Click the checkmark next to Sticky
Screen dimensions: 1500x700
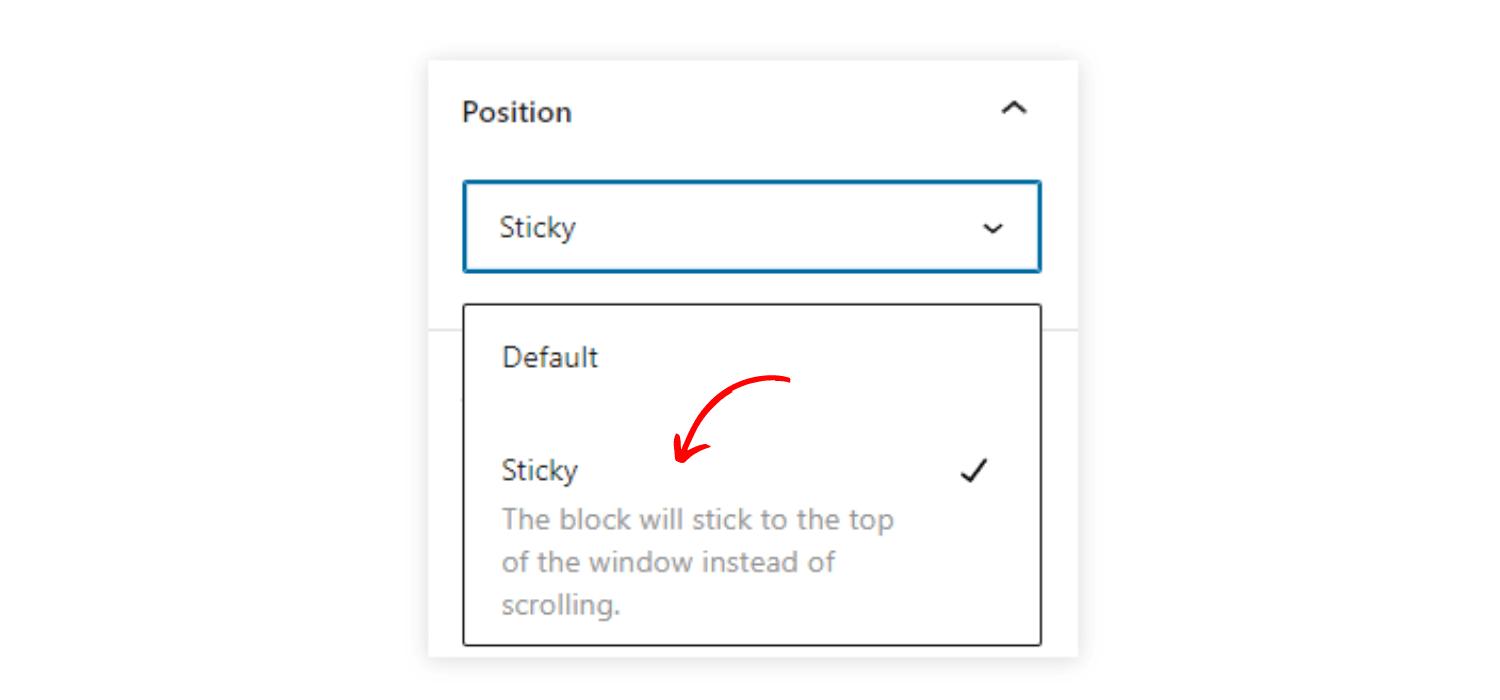click(x=973, y=470)
